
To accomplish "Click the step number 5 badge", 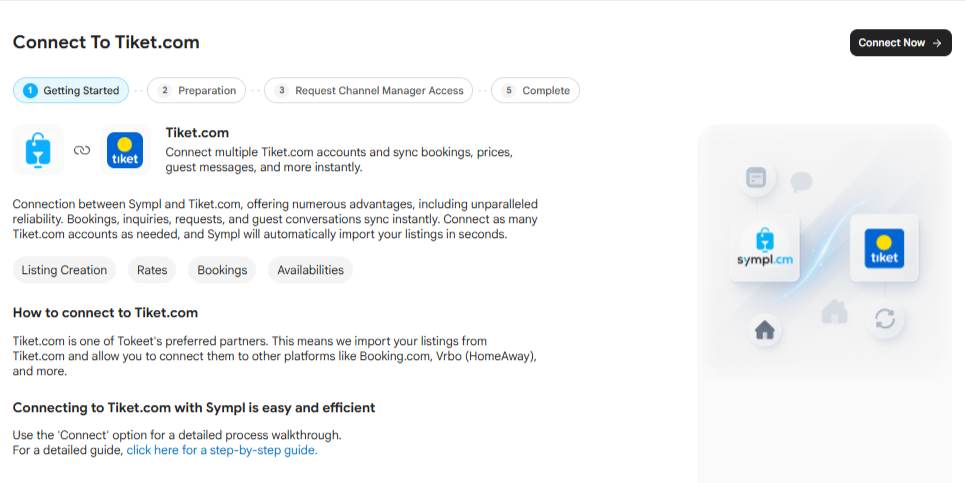I will [508, 91].
